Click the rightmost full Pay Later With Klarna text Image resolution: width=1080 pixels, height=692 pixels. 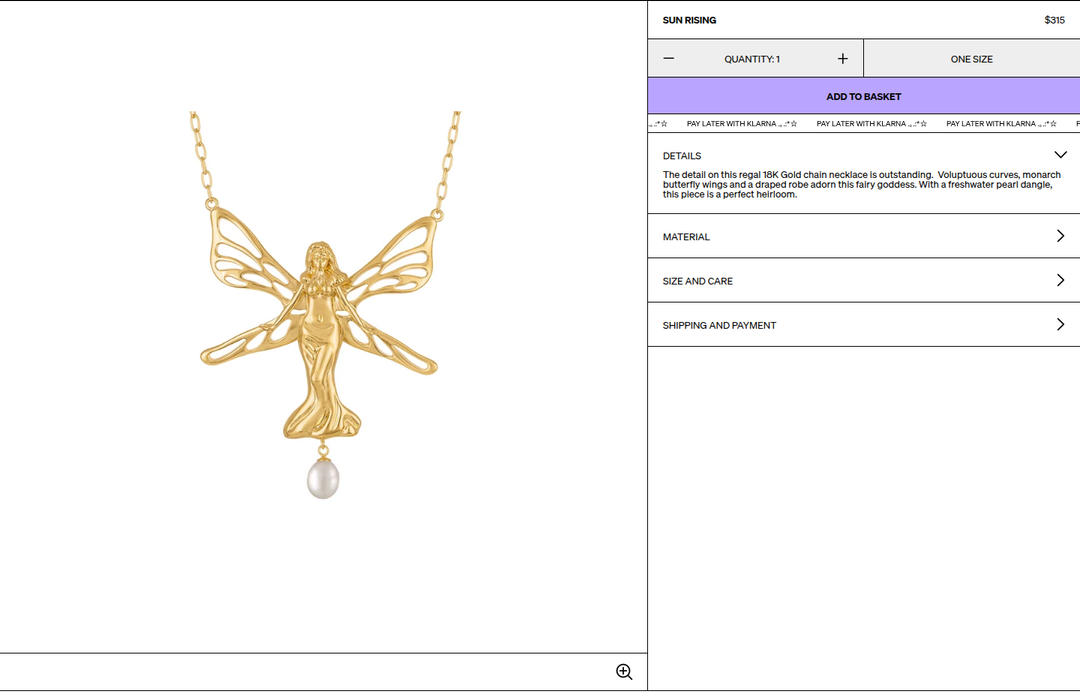pos(990,124)
